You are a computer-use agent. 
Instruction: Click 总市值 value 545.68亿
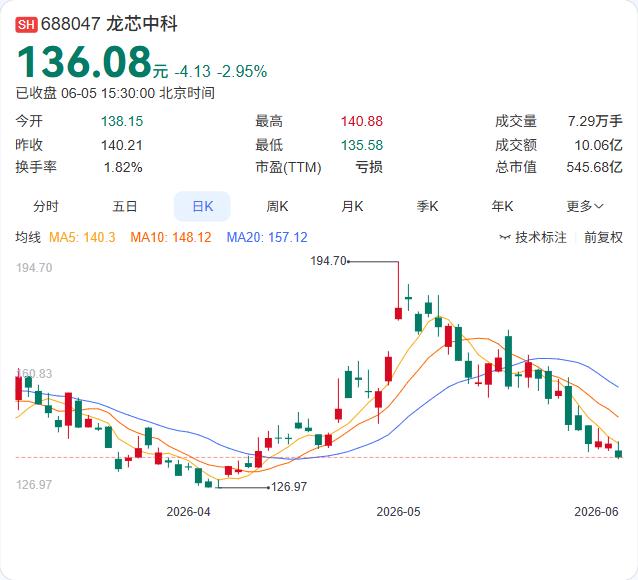[x=594, y=167]
